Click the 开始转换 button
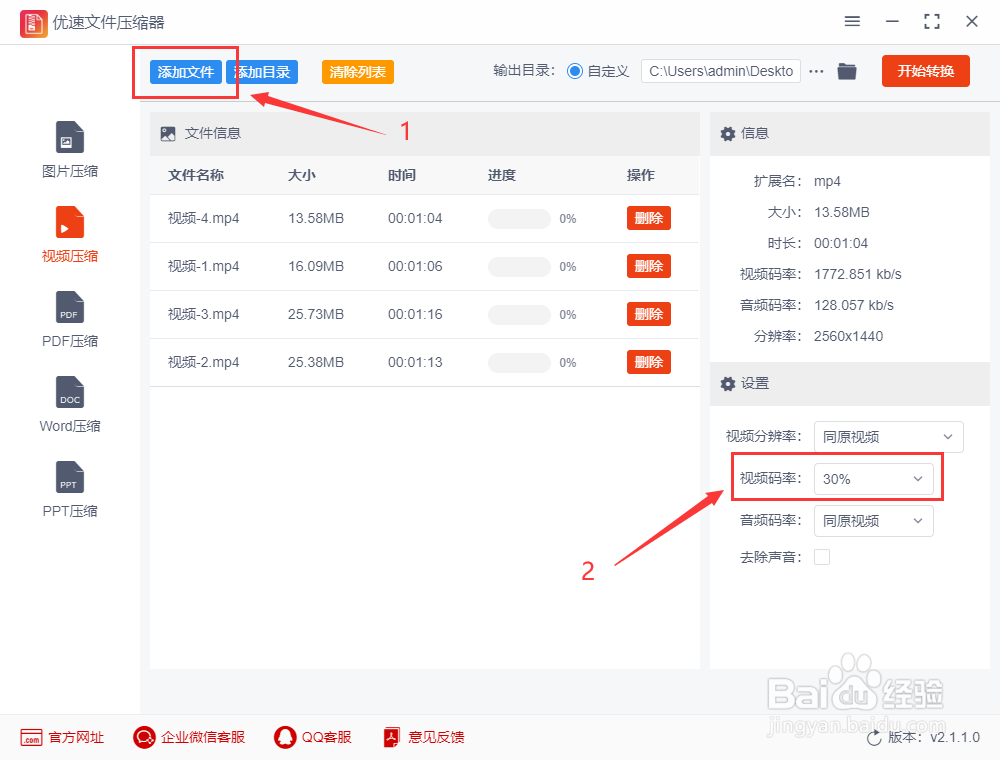The height and width of the screenshot is (760, 1000). coord(925,71)
